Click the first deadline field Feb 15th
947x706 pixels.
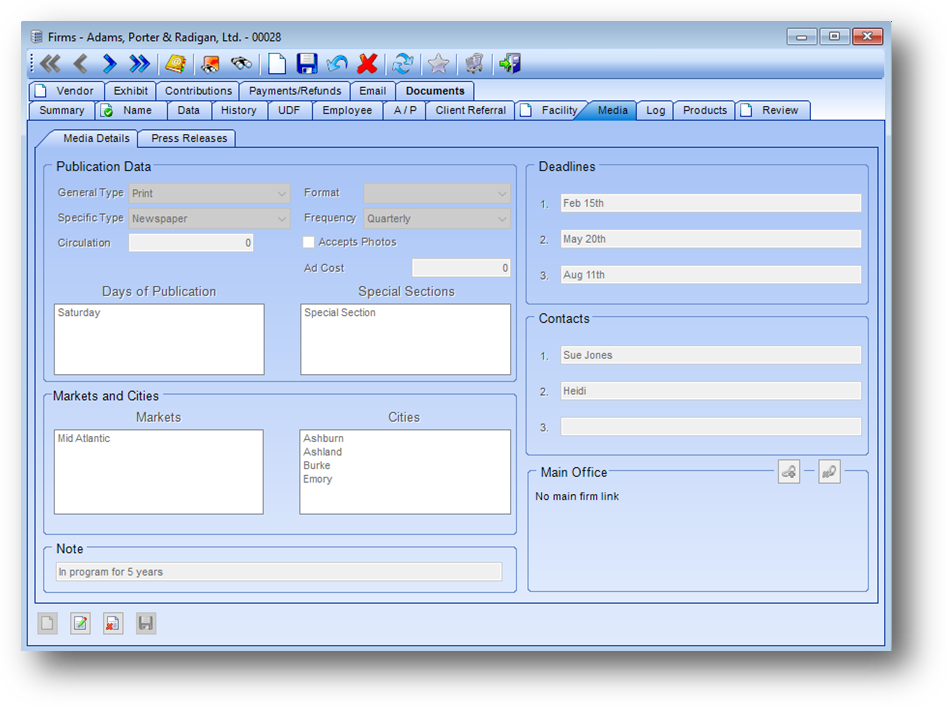711,203
